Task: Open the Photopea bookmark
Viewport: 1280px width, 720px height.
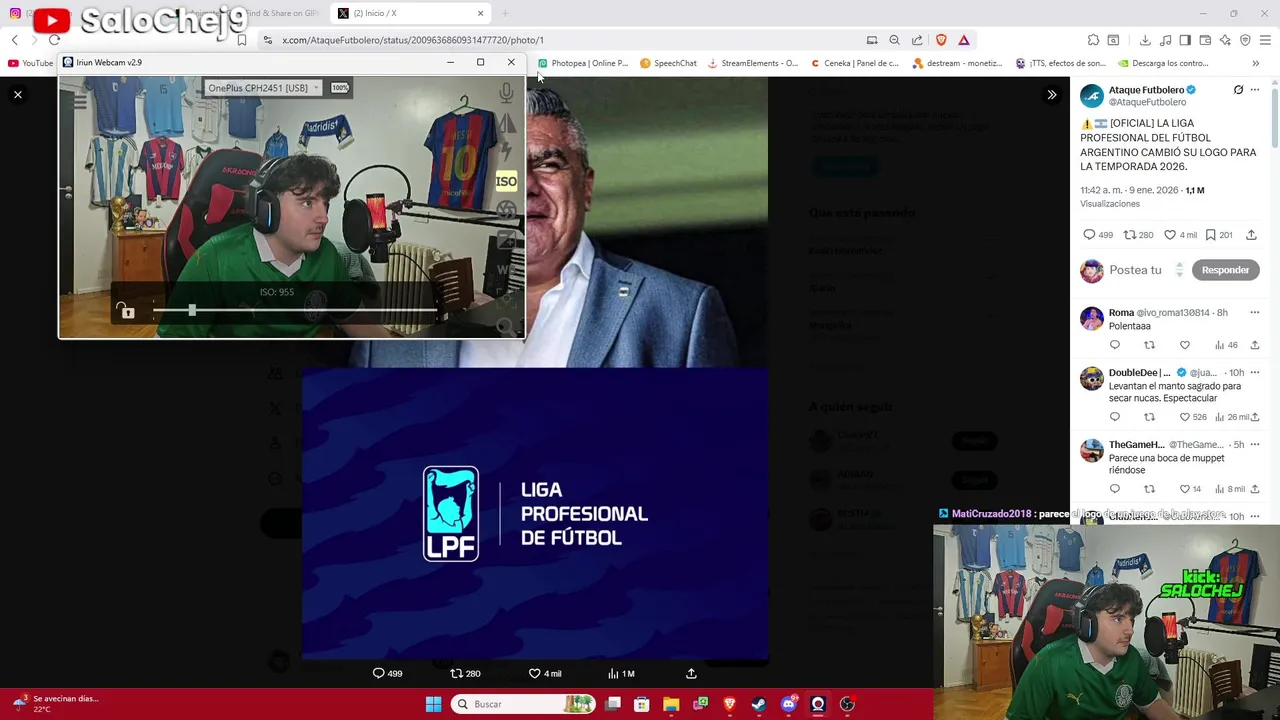Action: [x=583, y=63]
